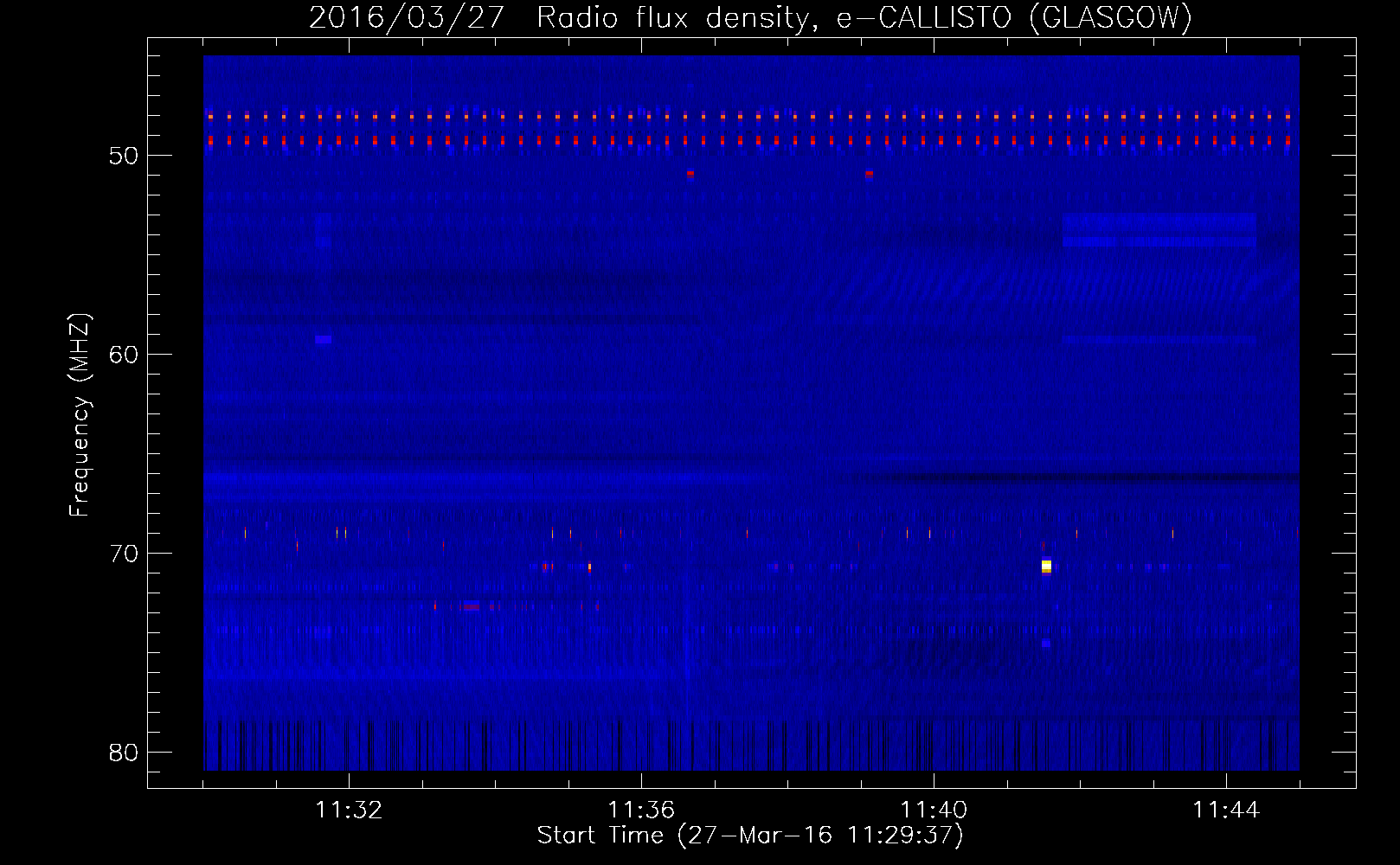The height and width of the screenshot is (865, 1400).
Task: Click the small blue block near 59 MHz at 11:31
Action: click(x=324, y=340)
